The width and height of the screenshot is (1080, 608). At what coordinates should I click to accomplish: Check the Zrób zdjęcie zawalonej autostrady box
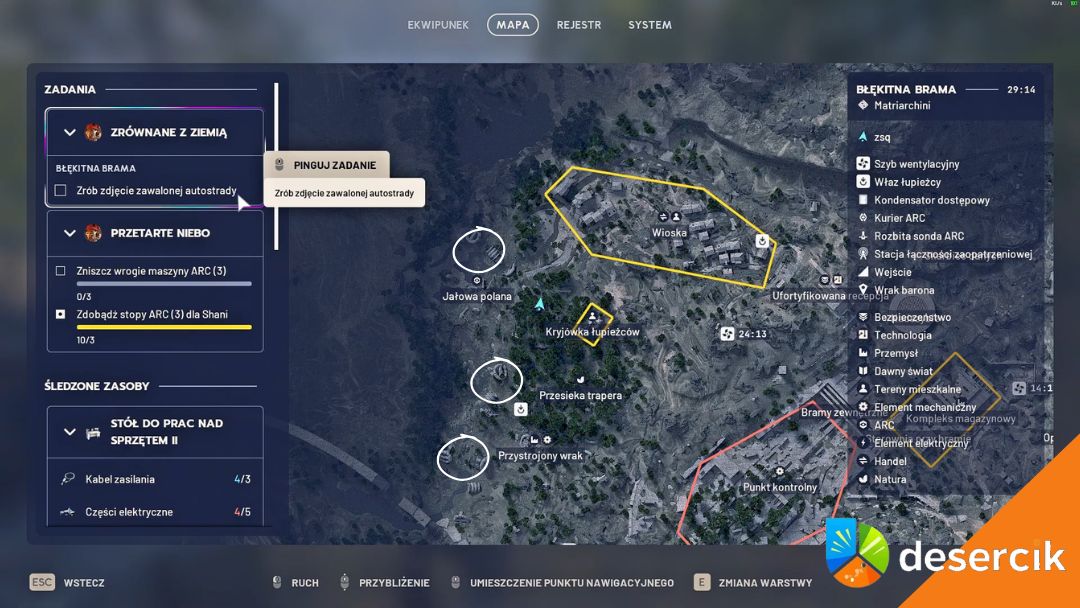click(x=61, y=190)
